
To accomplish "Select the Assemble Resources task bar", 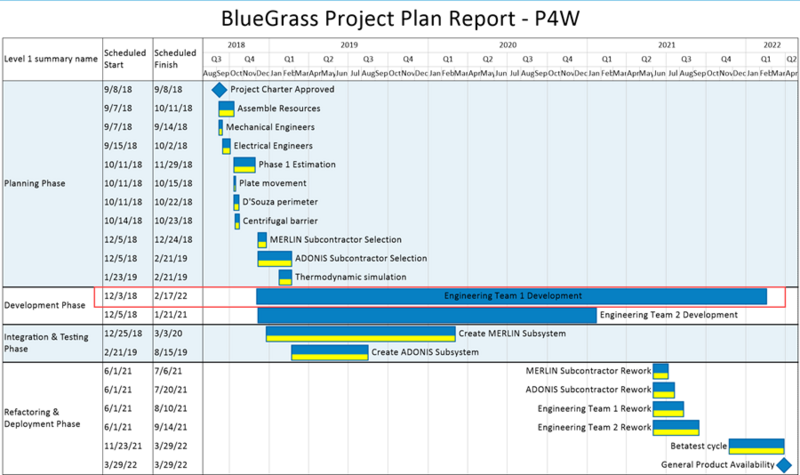I will tap(227, 109).
